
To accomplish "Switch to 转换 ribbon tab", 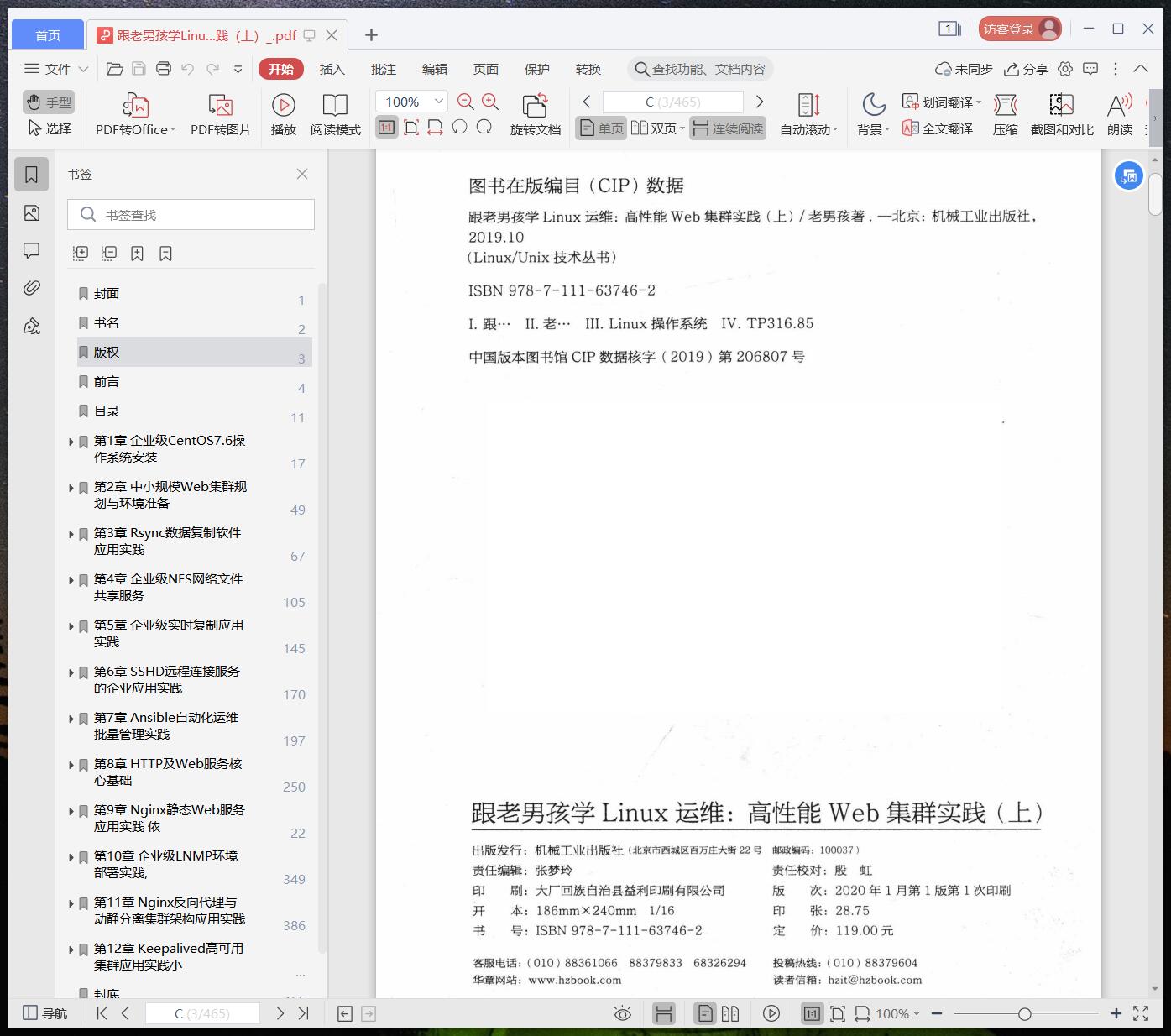I will pos(588,69).
